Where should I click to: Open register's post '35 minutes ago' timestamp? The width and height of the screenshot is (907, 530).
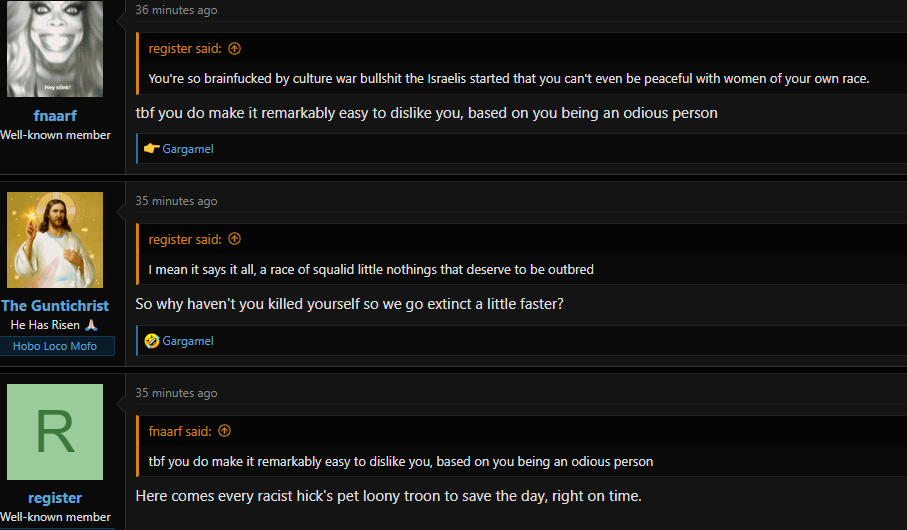coord(176,393)
